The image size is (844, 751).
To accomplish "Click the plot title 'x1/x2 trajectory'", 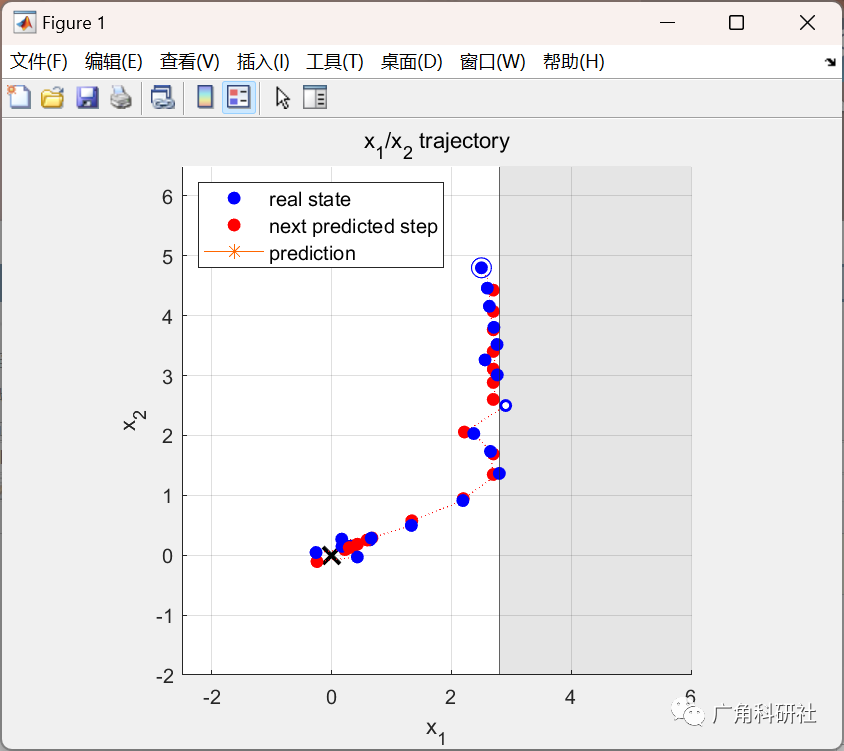I will coord(437,144).
